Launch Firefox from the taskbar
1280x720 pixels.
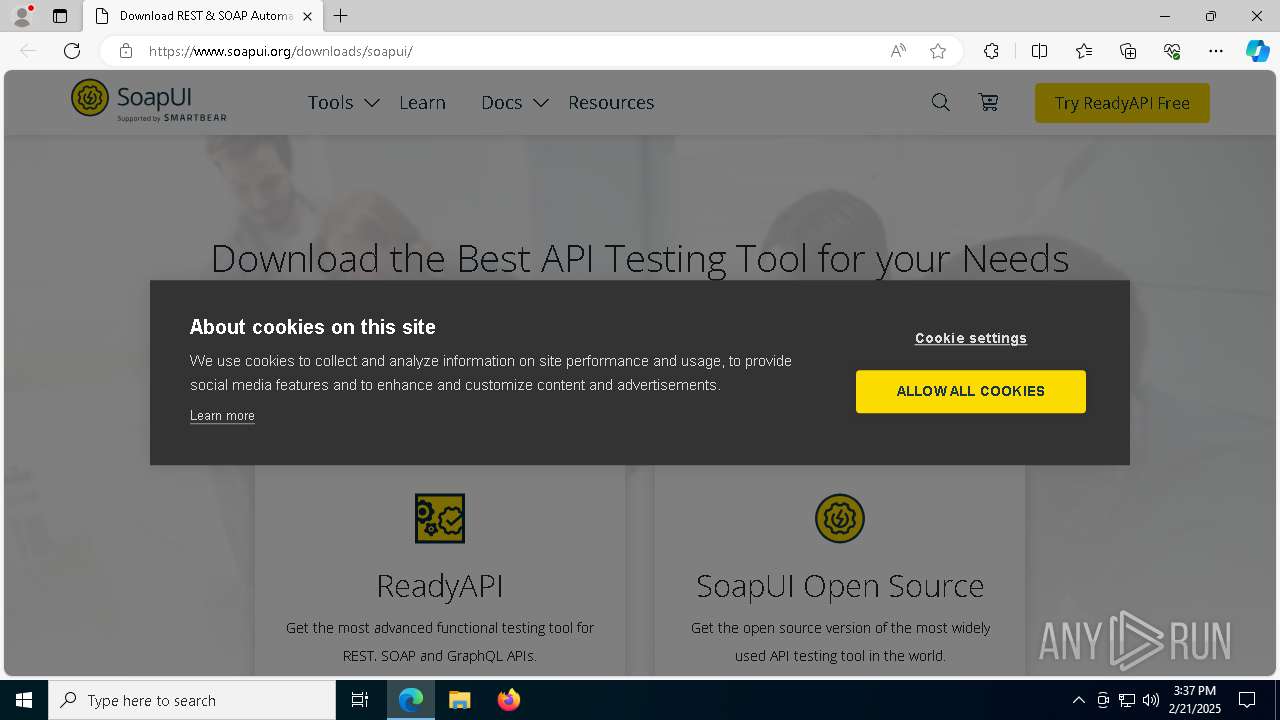coord(509,700)
